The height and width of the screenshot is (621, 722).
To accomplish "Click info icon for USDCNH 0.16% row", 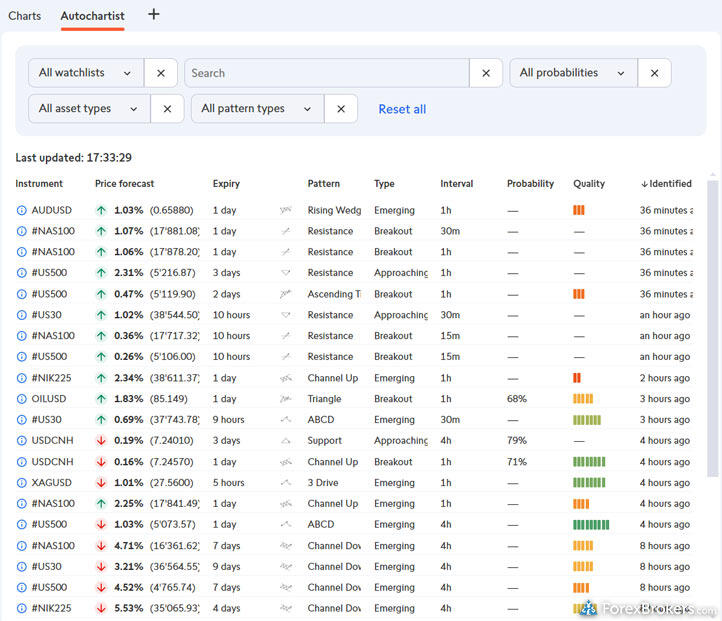I will (x=21, y=462).
